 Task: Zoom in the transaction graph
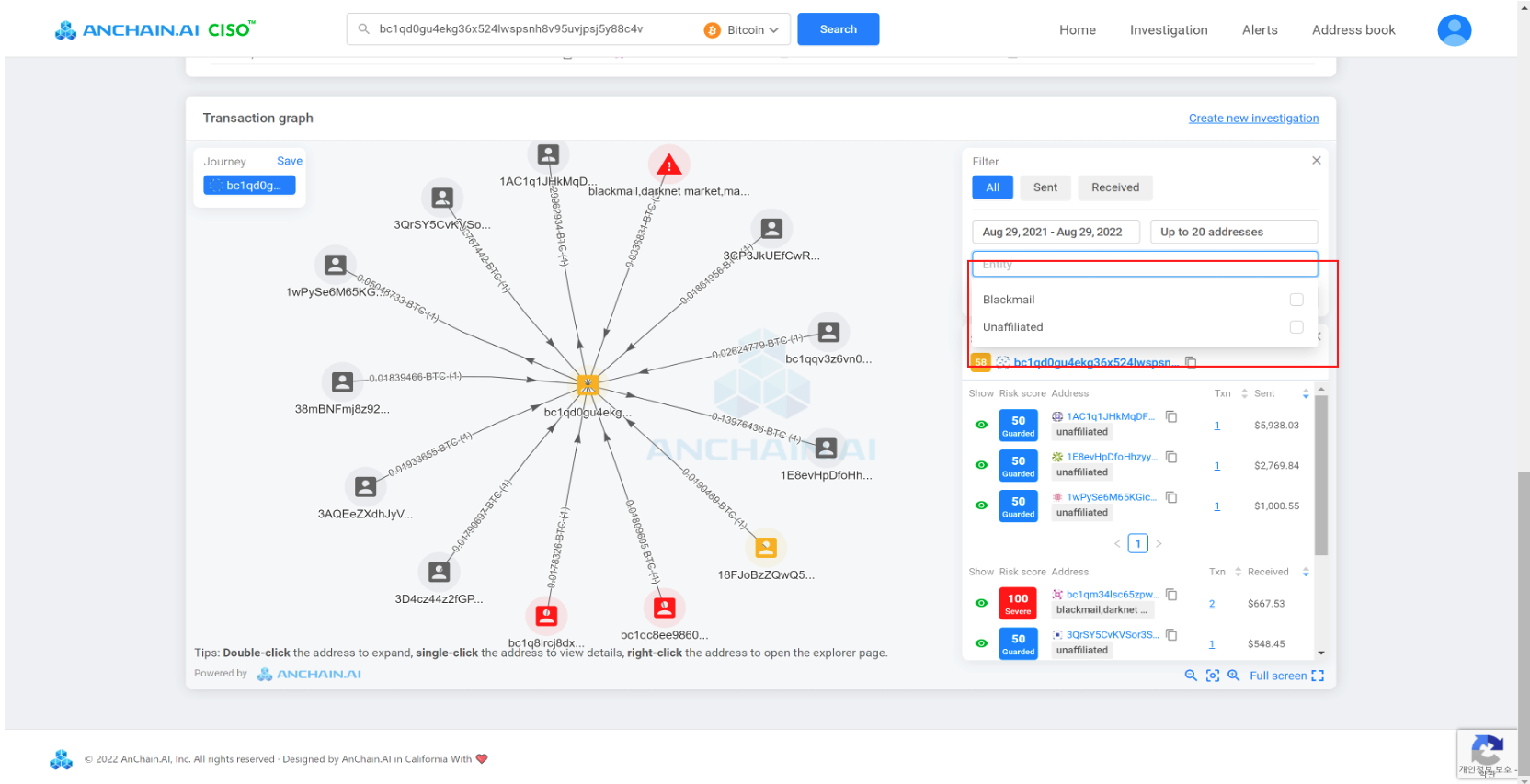(x=1234, y=676)
